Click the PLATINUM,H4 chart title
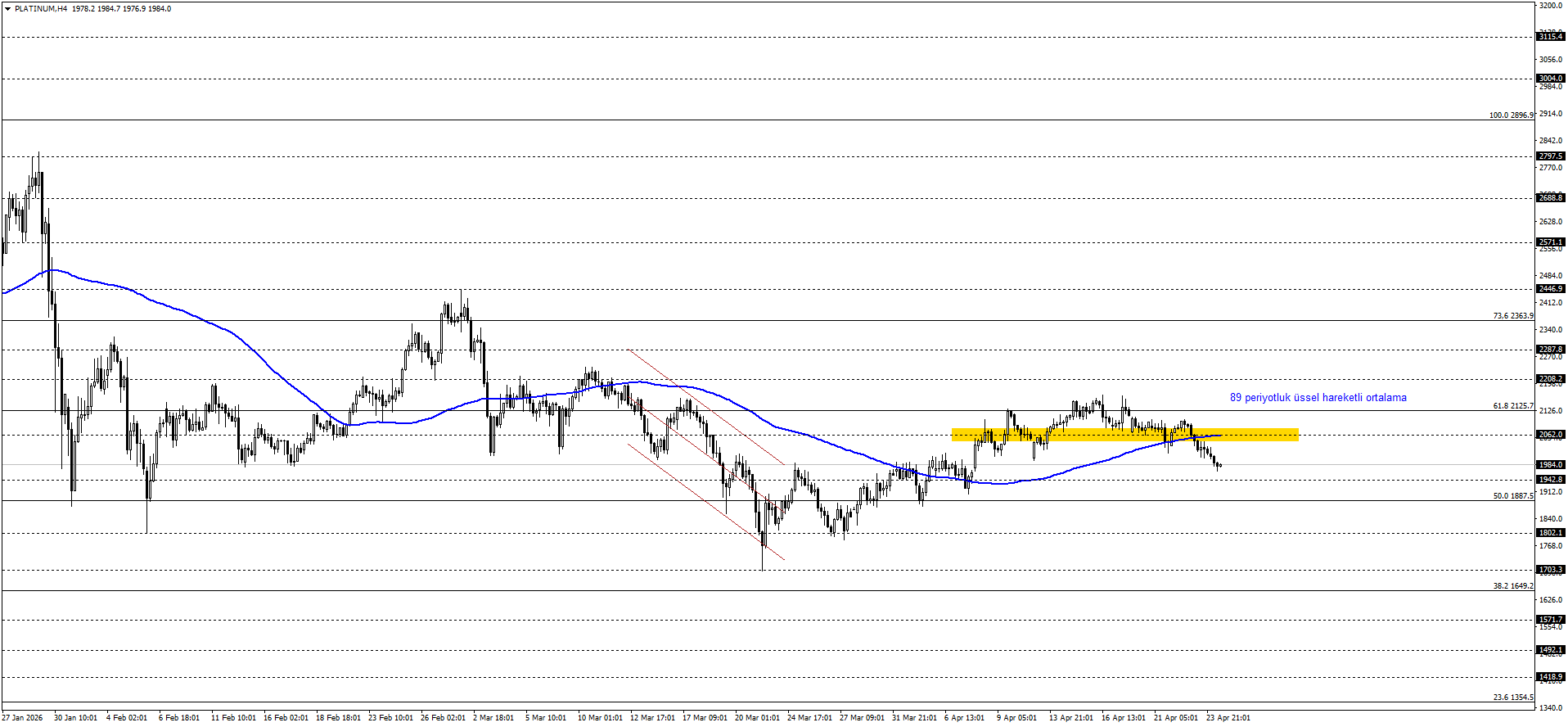 click(41, 9)
